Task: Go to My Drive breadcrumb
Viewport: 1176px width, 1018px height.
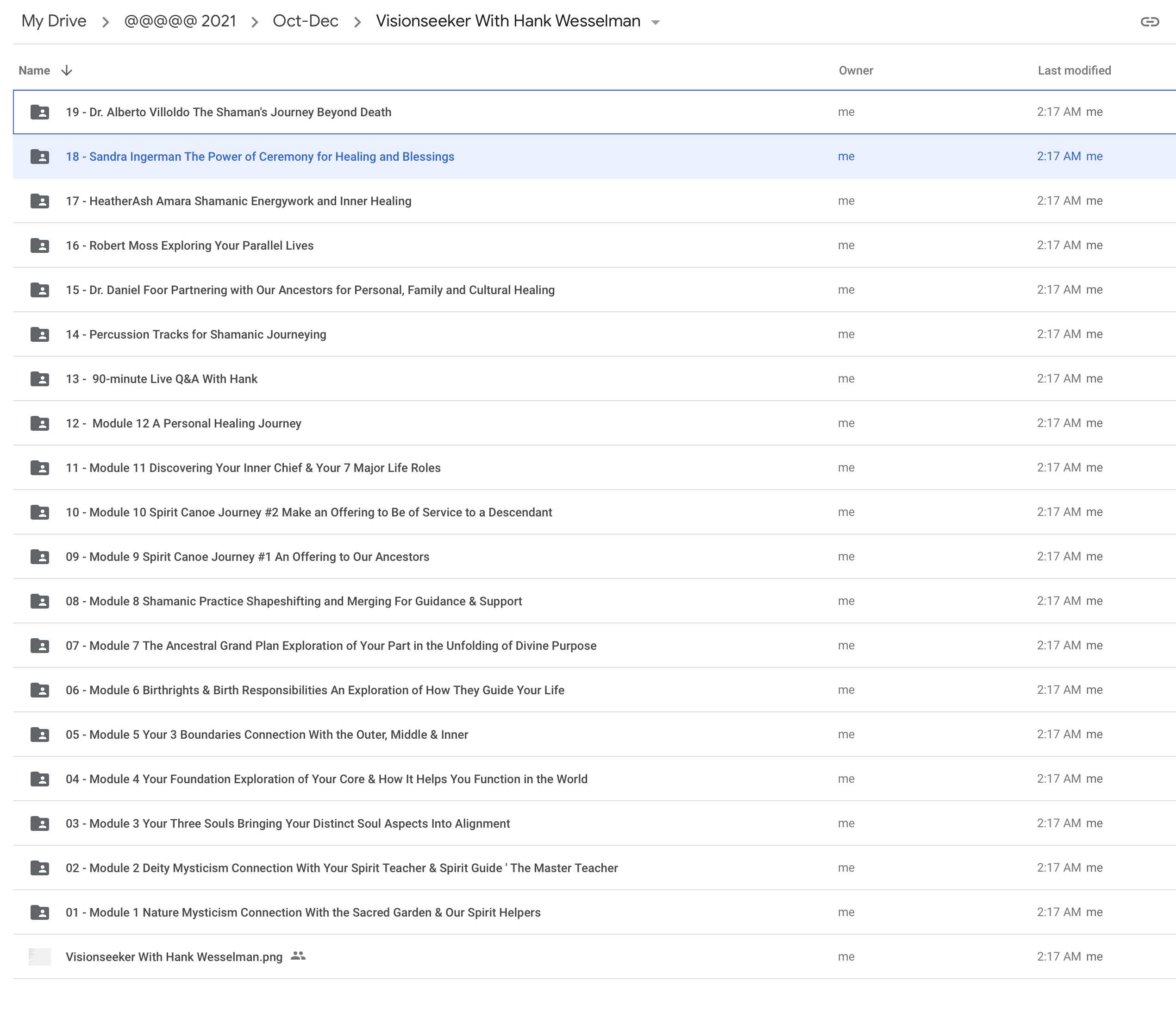Action: tap(54, 21)
